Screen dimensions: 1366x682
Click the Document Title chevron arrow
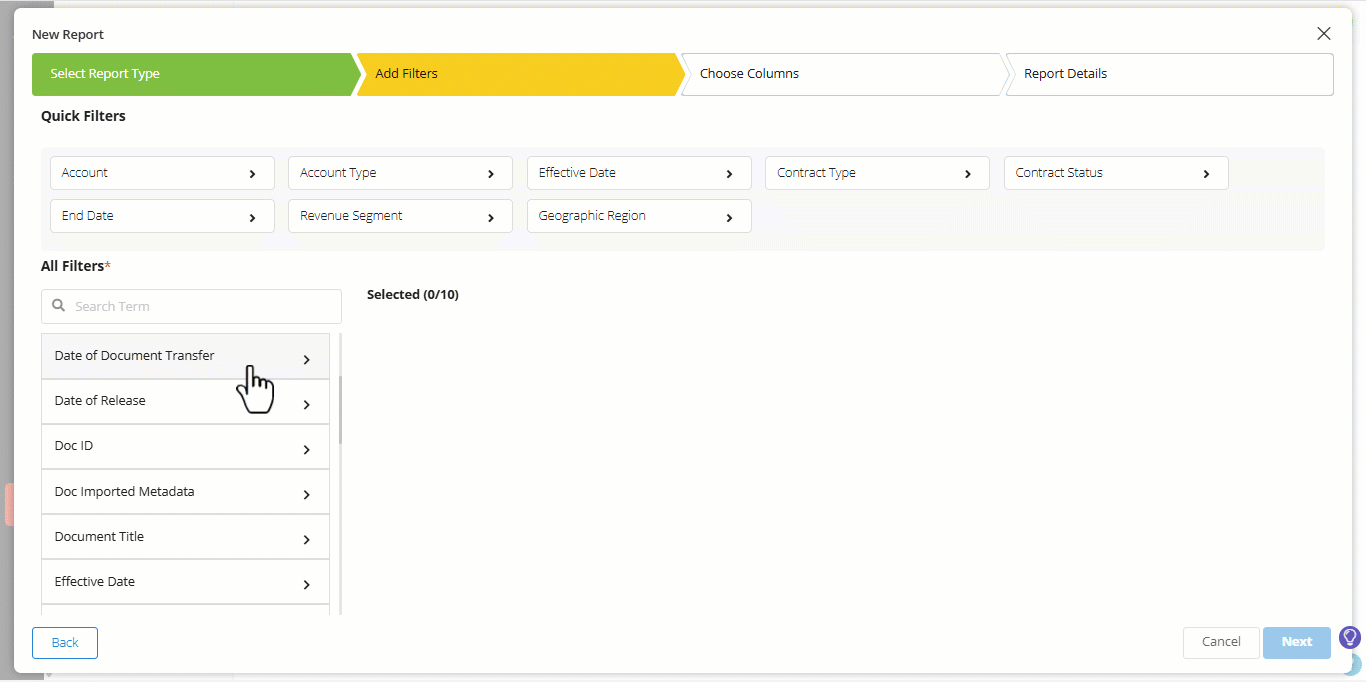(x=307, y=540)
